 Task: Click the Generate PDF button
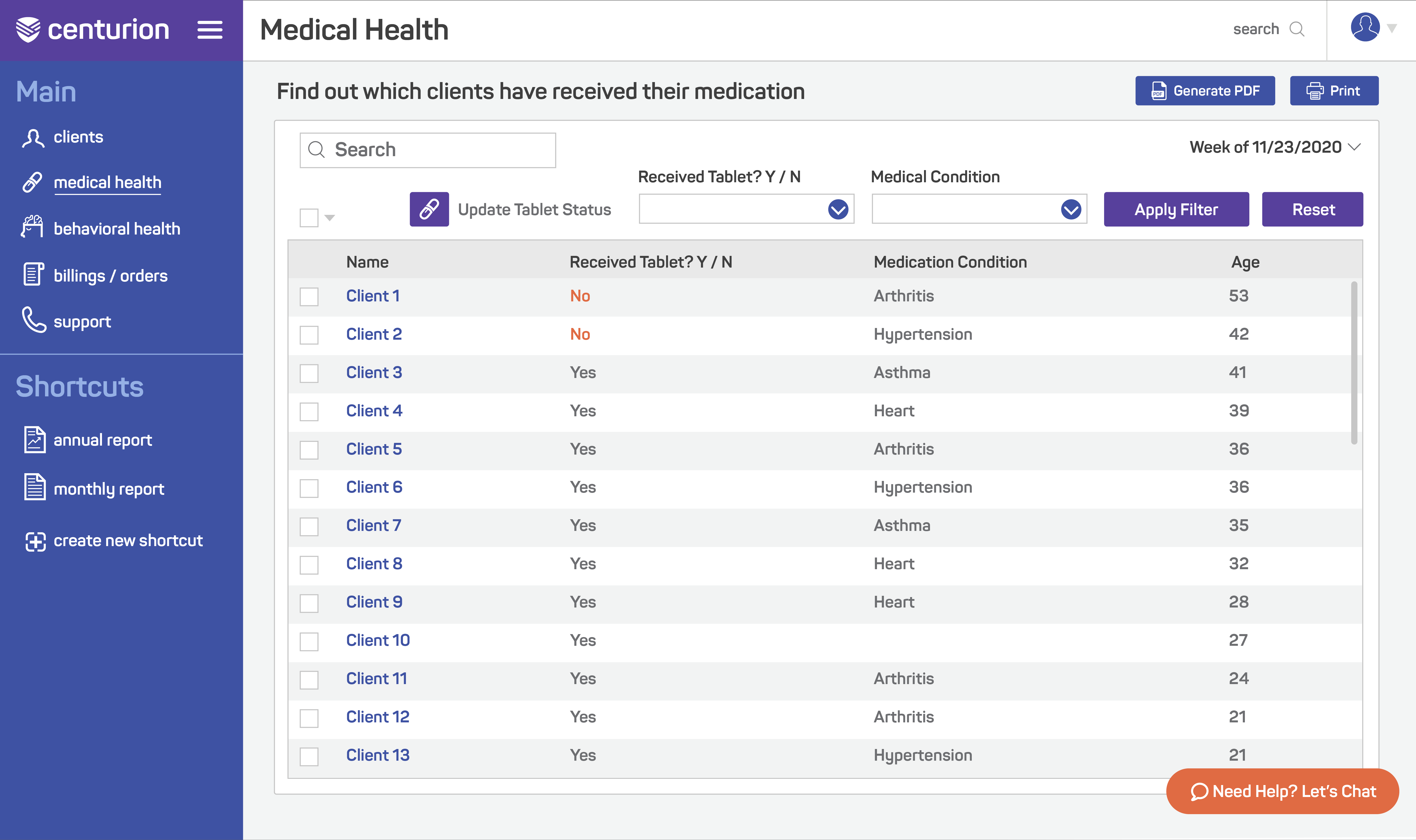[x=1205, y=91]
